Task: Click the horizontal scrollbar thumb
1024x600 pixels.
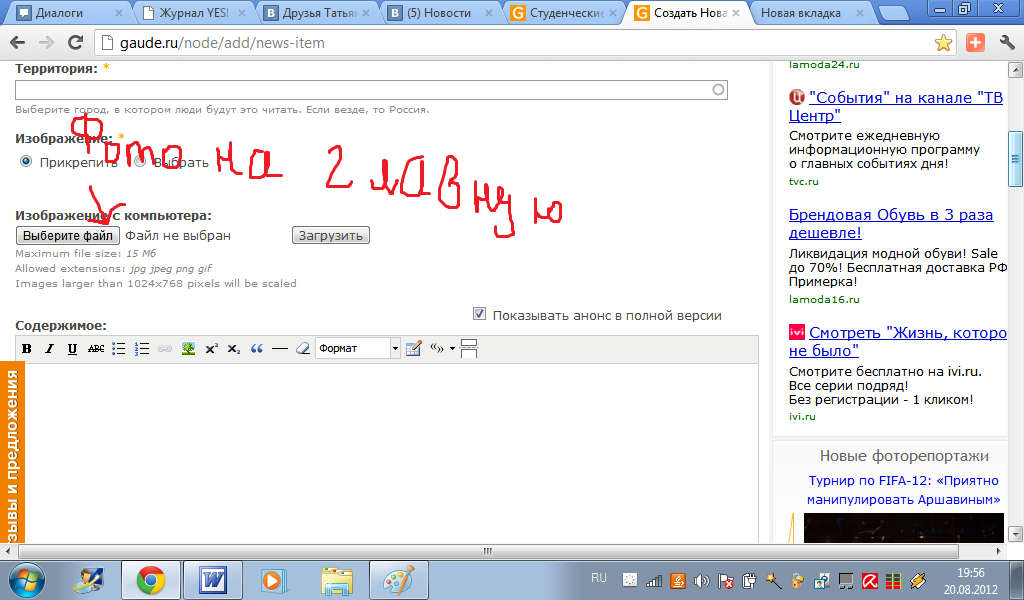Action: click(x=487, y=551)
